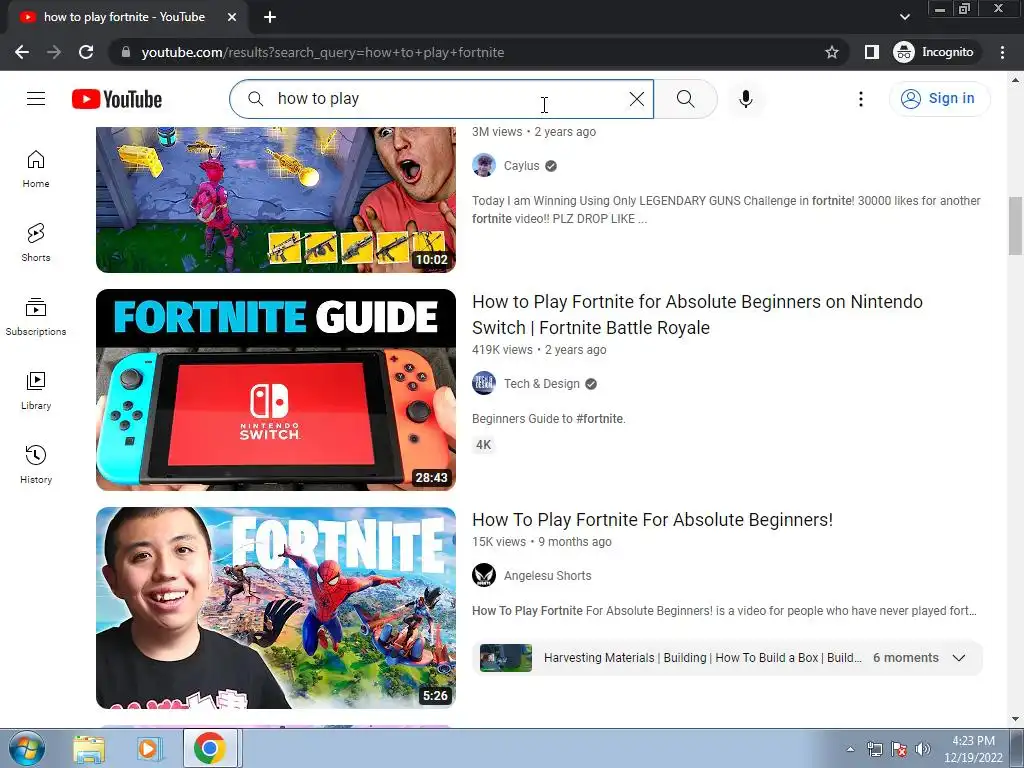Screen dimensions: 1024x768
Task: Click the network tray icon
Action: coord(874,749)
